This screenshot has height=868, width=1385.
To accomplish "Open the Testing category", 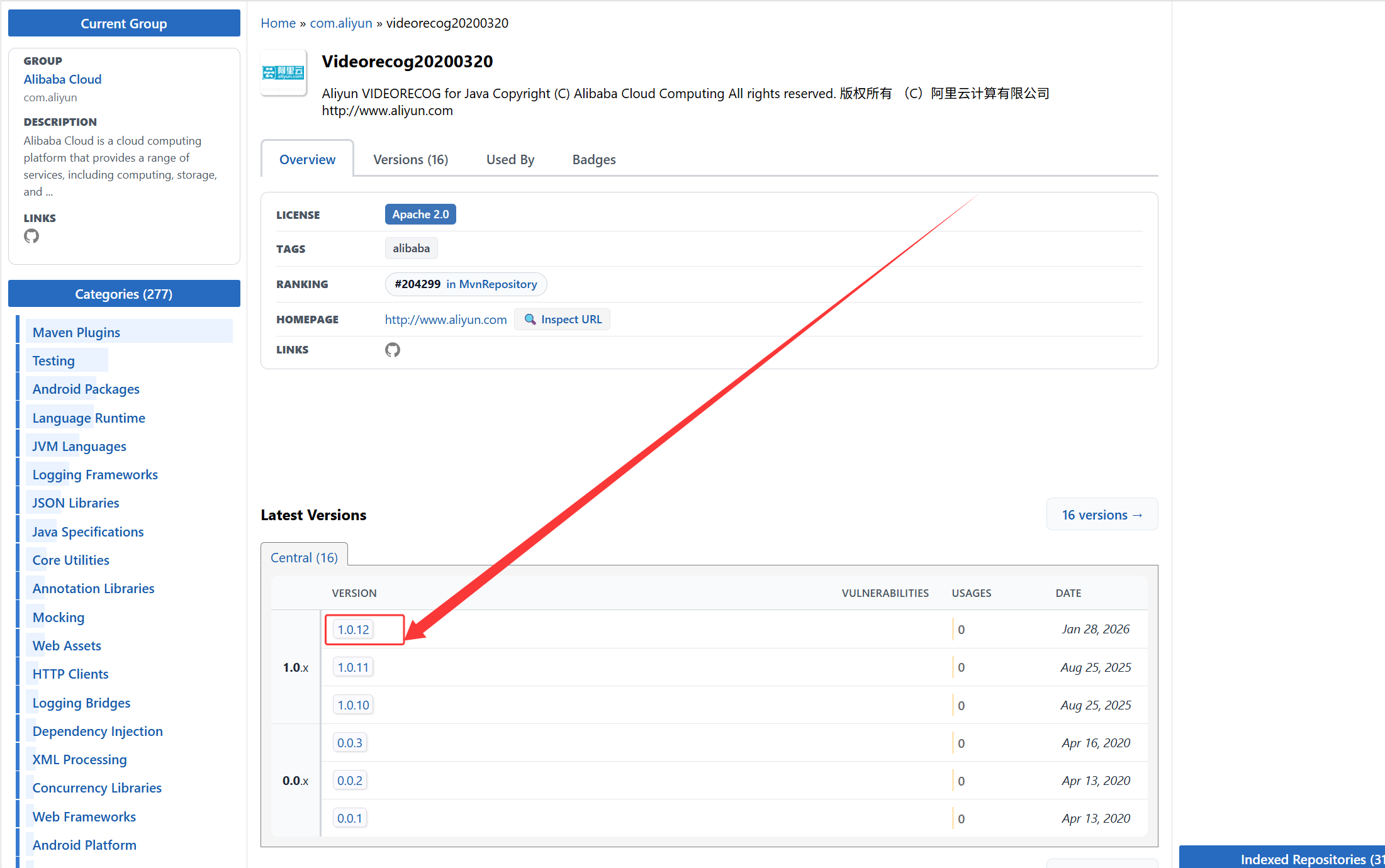I will coord(53,360).
